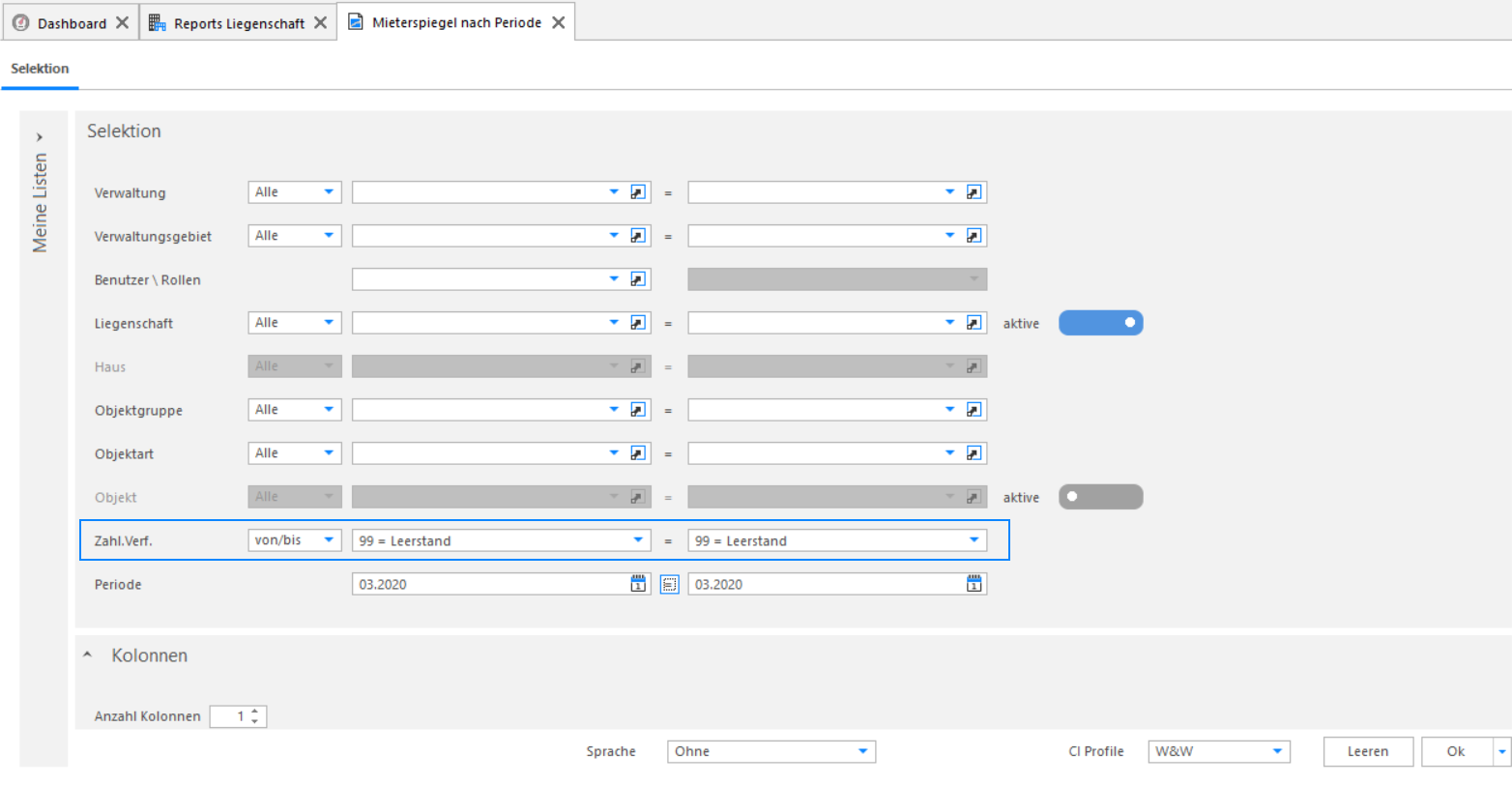Open lookup icon for Objektgruppe to field
This screenshot has height=785, width=1512.
click(974, 410)
